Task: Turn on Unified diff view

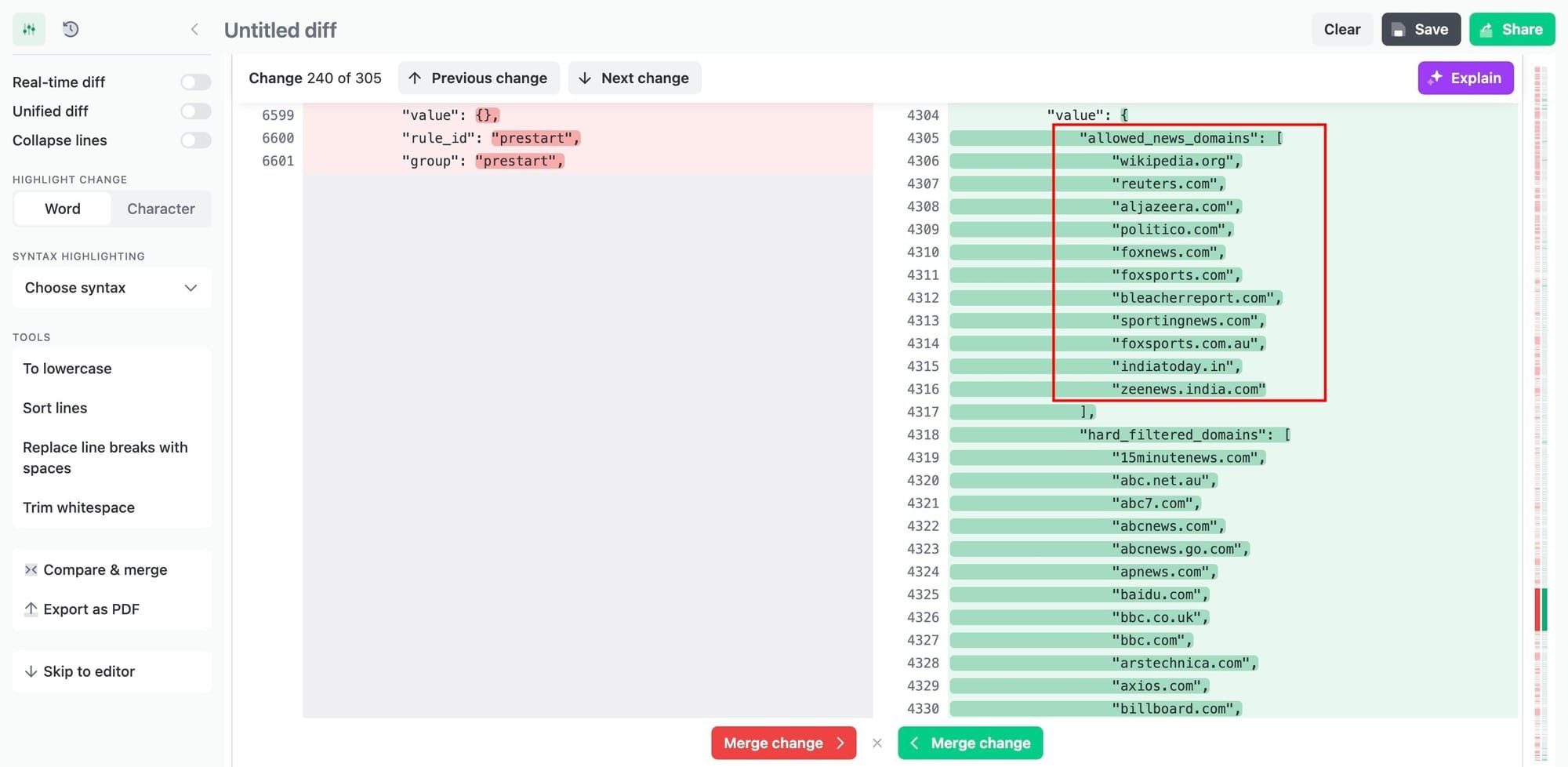Action: pos(195,111)
